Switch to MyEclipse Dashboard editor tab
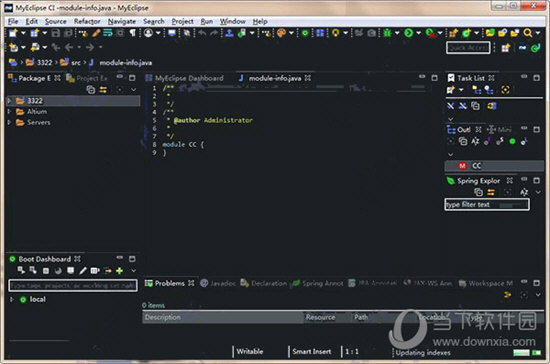The height and width of the screenshot is (364, 550). 185,78
